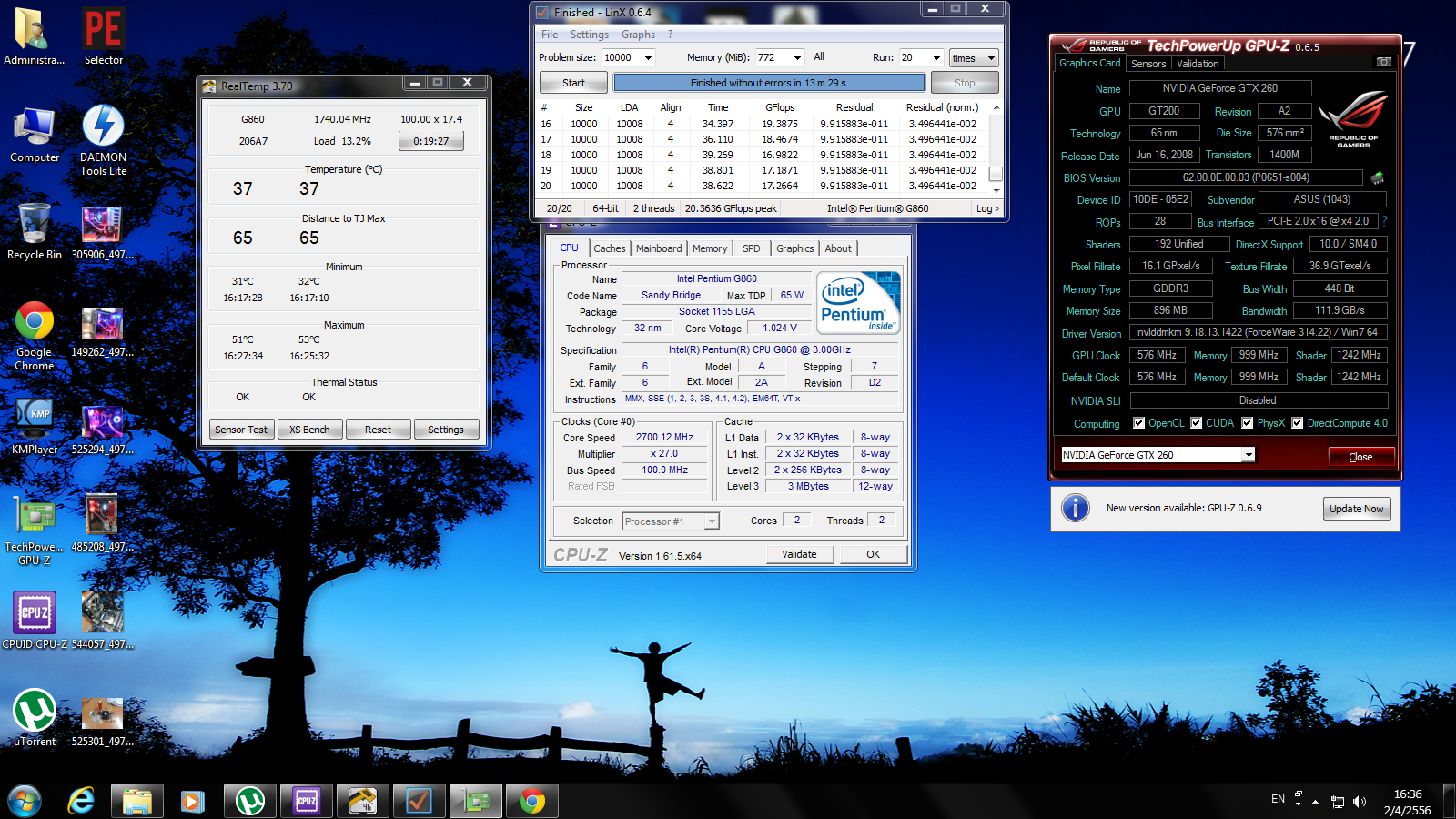The image size is (1456, 819).
Task: Click the BIOS save chip icon in GPU-Z
Action: 1377,178
